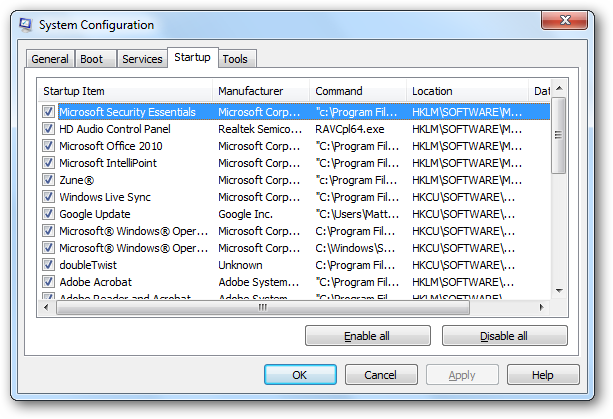Uncheck the Adobe Acrobat checkbox

click(48, 282)
